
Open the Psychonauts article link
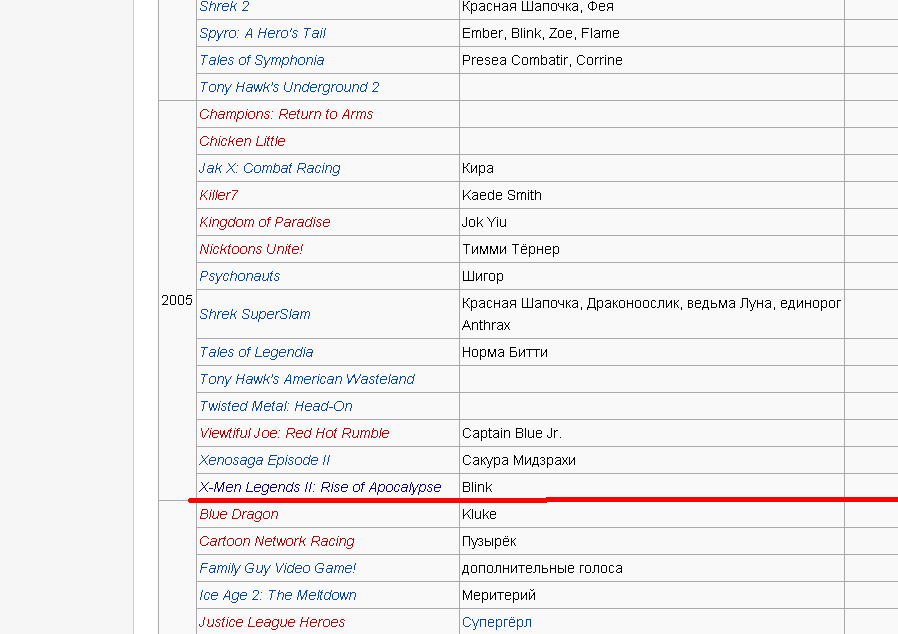(x=239, y=276)
